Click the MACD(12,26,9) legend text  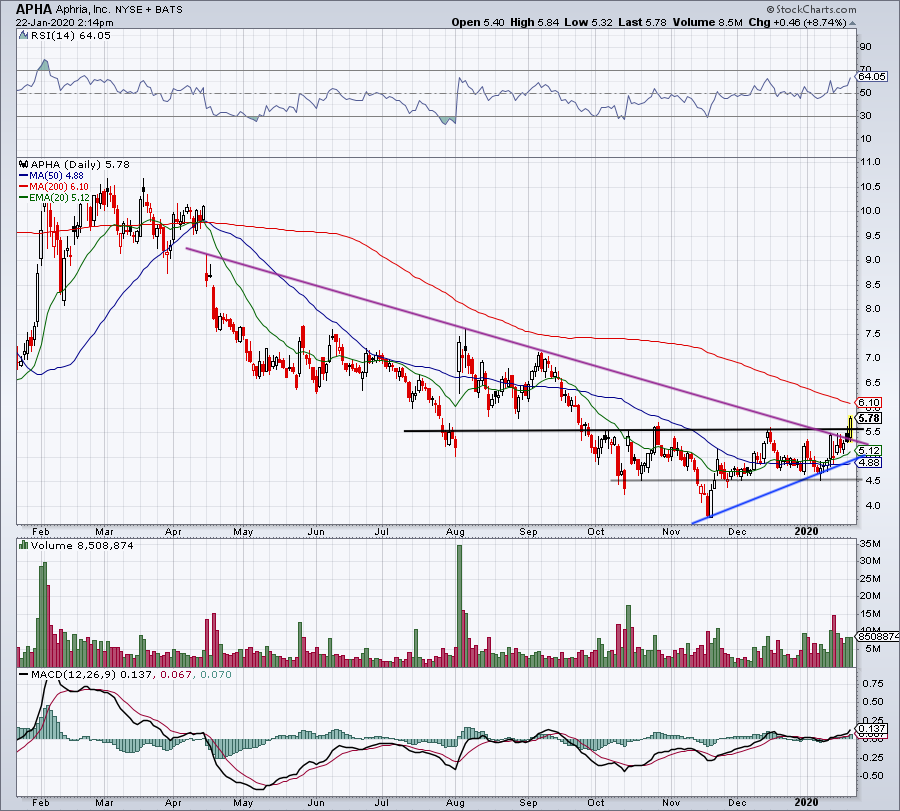point(71,674)
